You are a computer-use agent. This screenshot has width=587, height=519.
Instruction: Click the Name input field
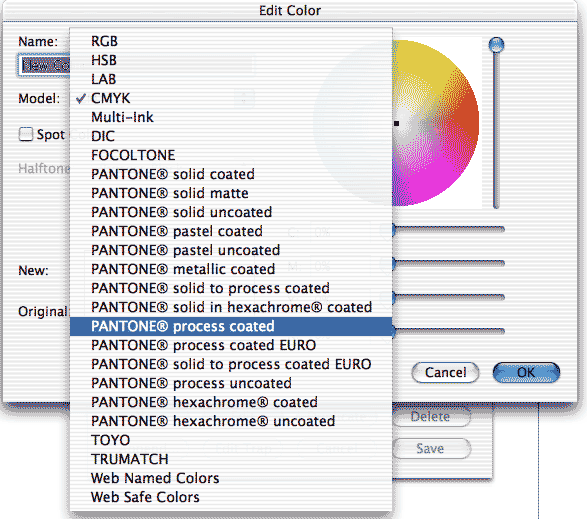44,66
